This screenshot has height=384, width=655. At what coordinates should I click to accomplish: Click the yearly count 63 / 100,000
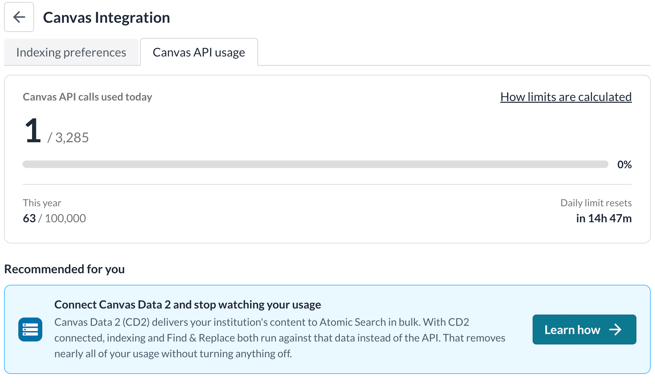click(54, 219)
